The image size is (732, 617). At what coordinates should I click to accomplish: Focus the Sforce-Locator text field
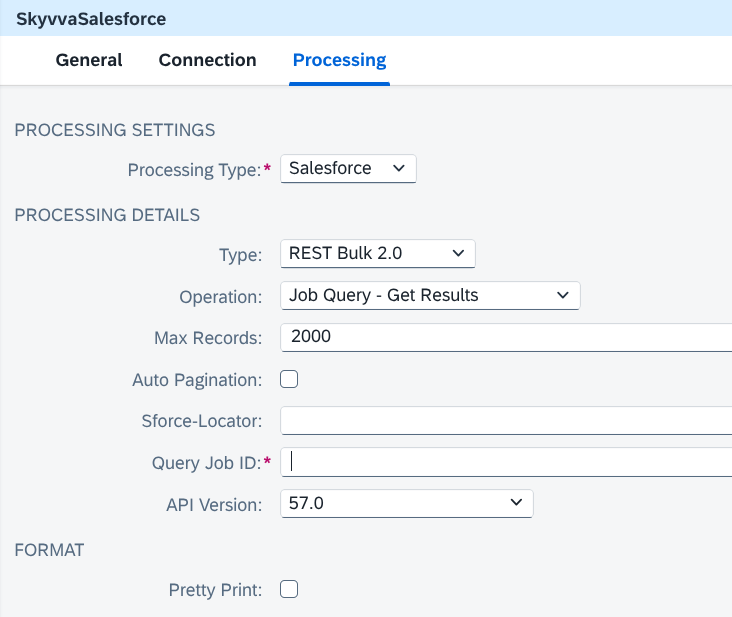pyautogui.click(x=506, y=420)
